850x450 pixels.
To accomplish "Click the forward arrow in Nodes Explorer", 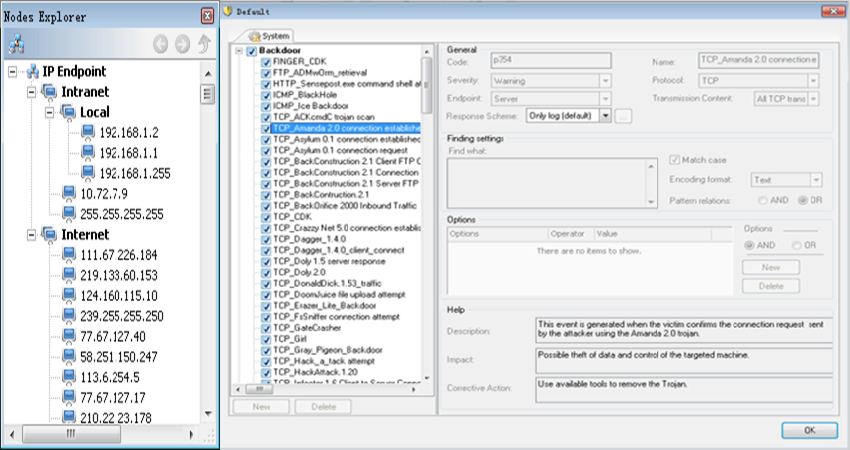I will point(182,44).
